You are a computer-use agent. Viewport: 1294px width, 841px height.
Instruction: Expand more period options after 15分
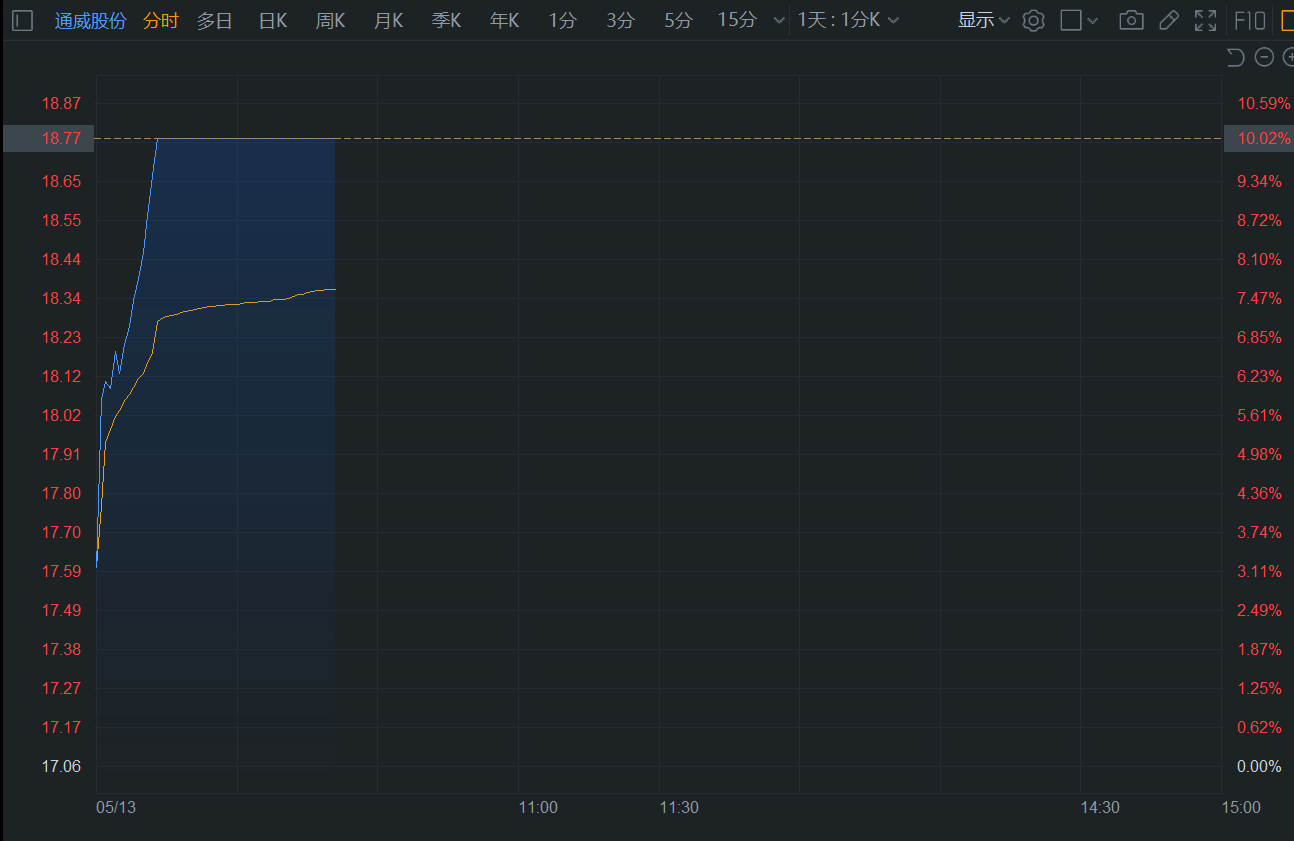[x=779, y=20]
